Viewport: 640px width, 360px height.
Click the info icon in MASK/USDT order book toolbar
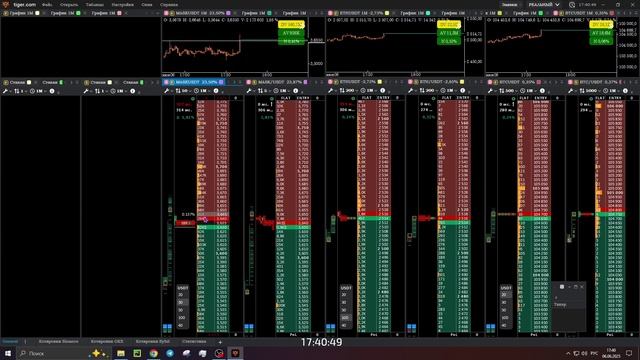(x=296, y=91)
